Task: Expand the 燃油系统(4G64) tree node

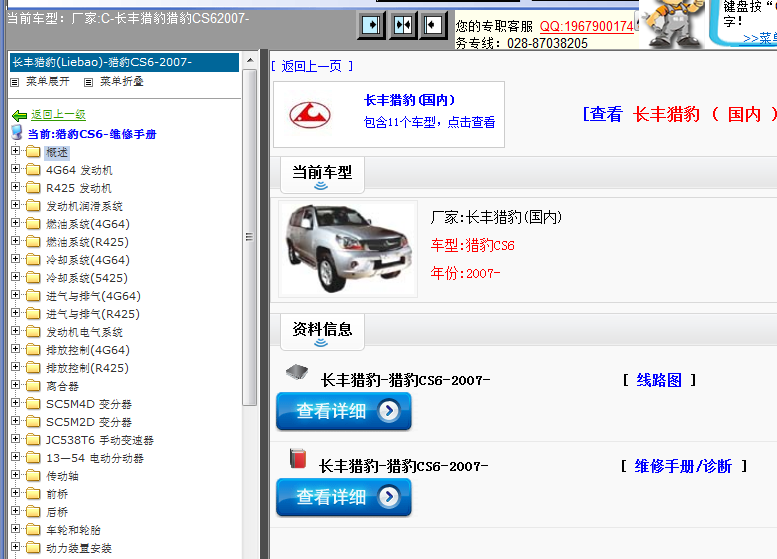Action: pos(15,223)
